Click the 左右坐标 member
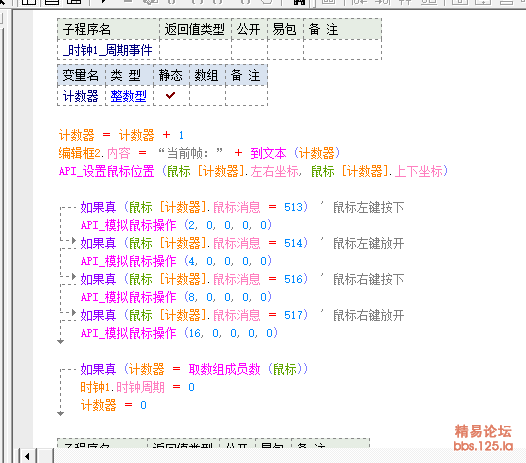This screenshot has height=463, width=526. [x=274, y=171]
